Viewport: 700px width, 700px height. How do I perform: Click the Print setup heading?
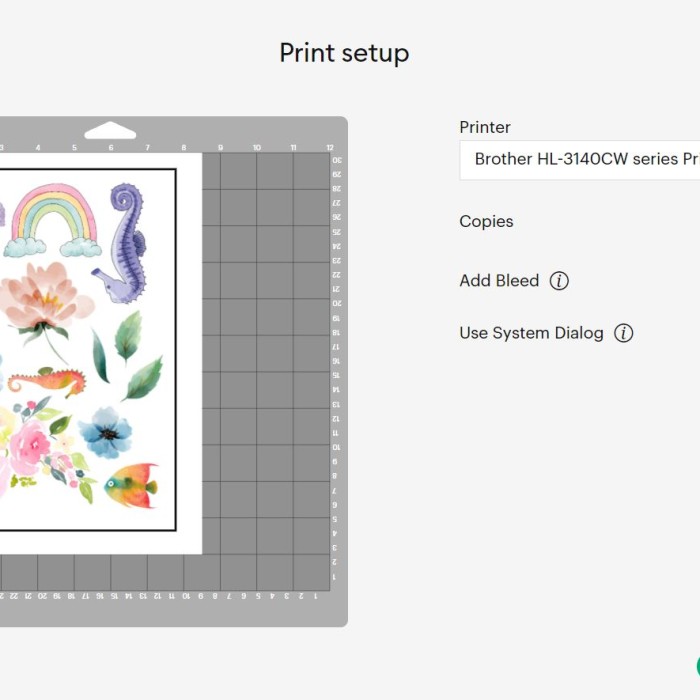pos(344,53)
